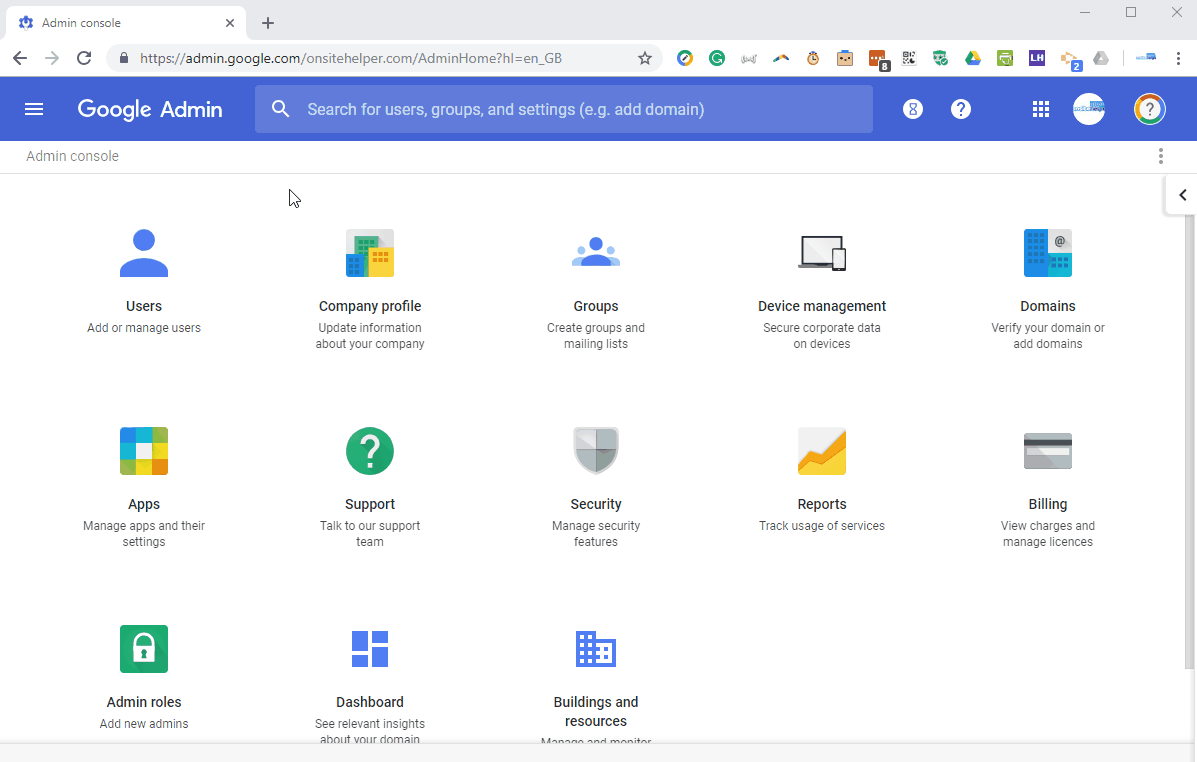Open Company profile buildings icon

click(x=369, y=253)
